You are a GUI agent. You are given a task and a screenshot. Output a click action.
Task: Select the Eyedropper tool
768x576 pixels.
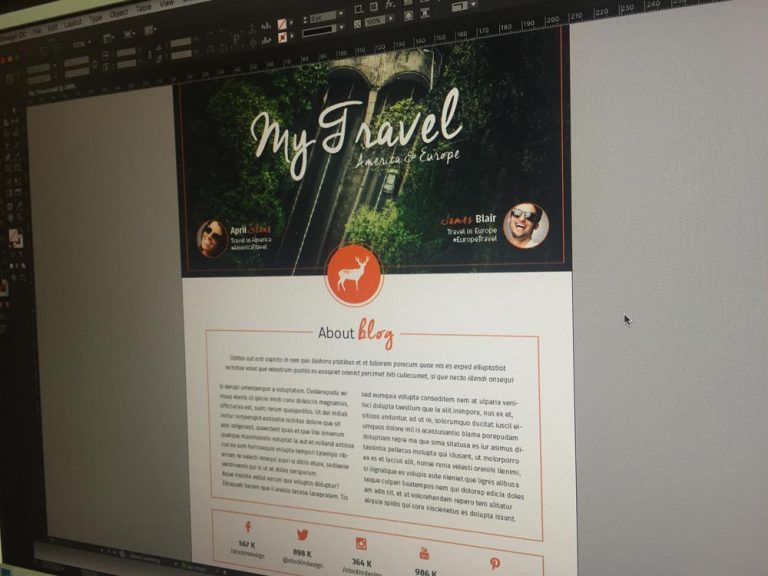pyautogui.click(x=20, y=205)
